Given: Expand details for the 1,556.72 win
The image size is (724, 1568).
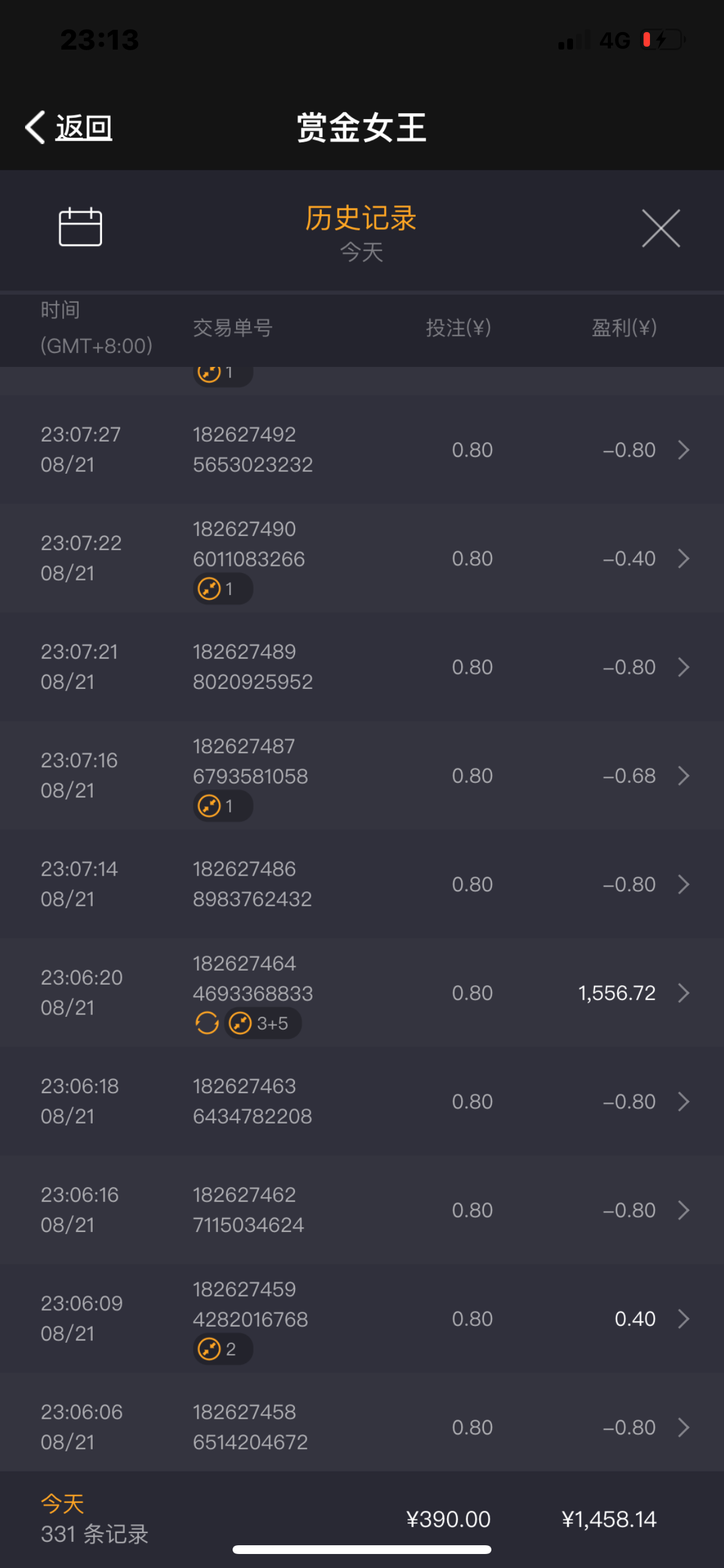Looking at the screenshot, I should [x=683, y=993].
